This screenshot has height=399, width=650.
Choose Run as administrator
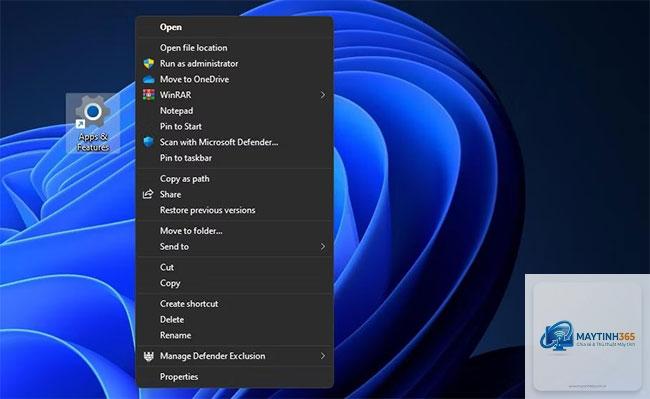pyautogui.click(x=235, y=64)
